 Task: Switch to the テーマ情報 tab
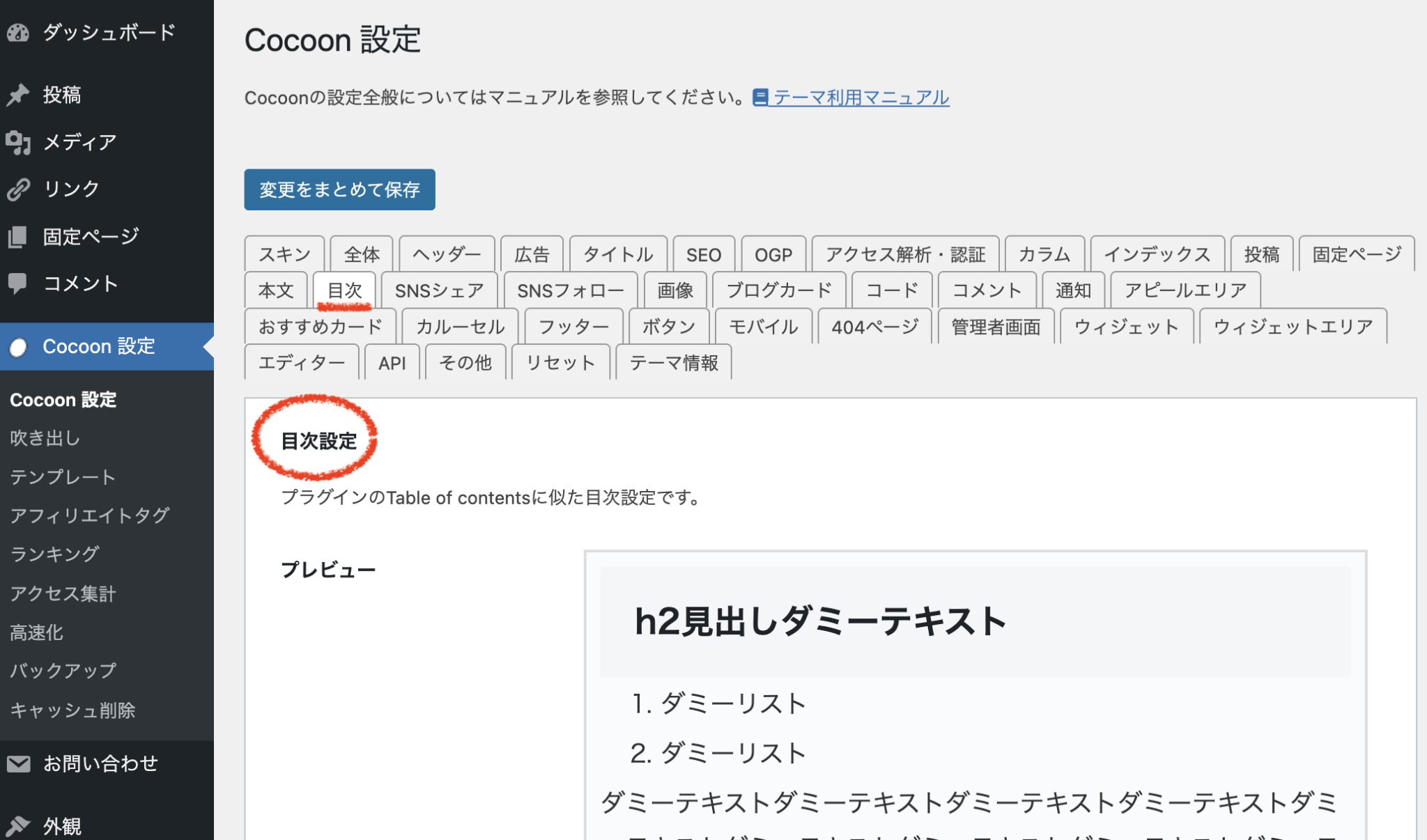(x=673, y=361)
